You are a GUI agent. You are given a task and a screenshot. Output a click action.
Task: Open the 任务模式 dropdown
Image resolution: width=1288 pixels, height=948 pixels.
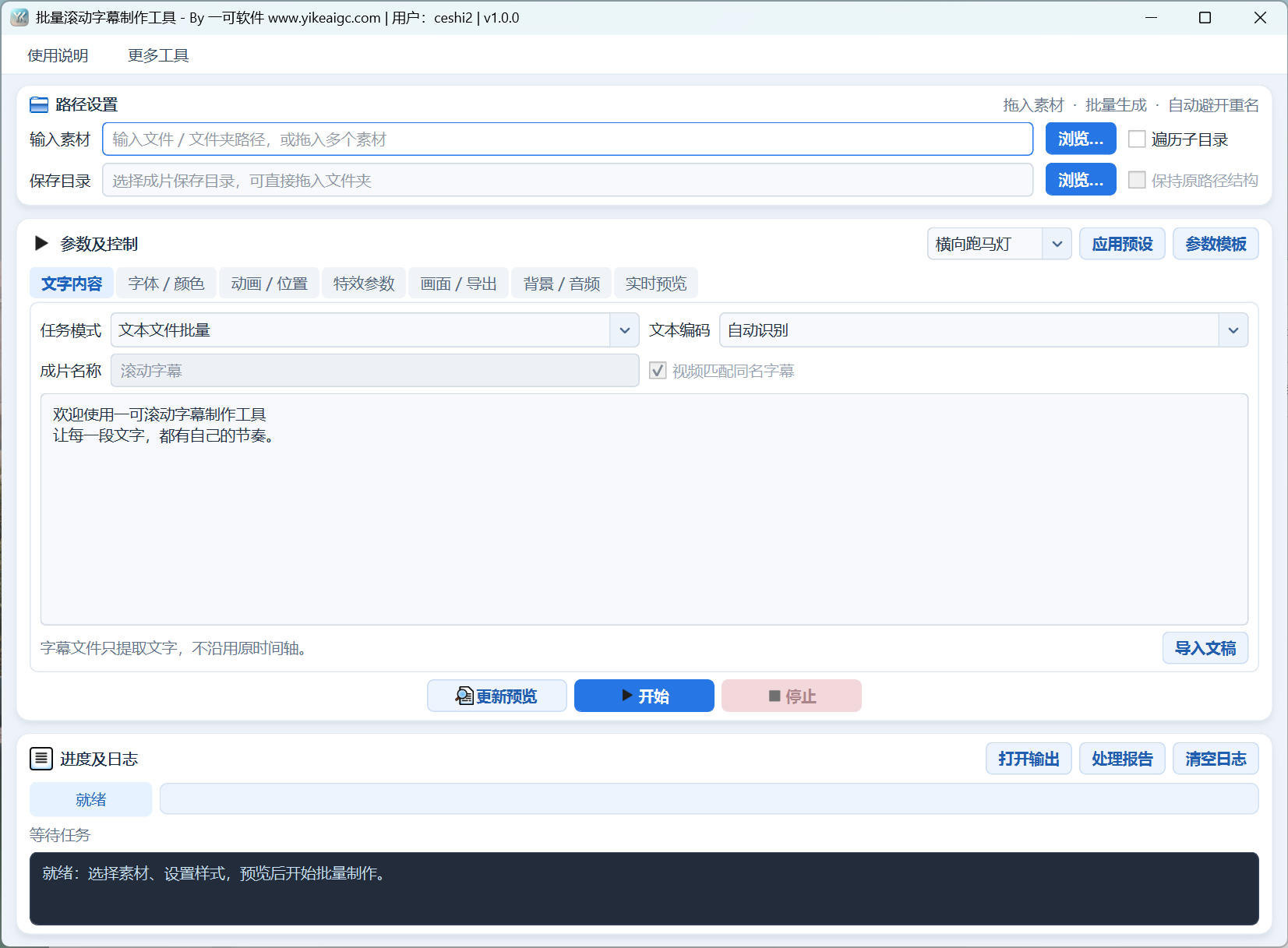[x=375, y=330]
